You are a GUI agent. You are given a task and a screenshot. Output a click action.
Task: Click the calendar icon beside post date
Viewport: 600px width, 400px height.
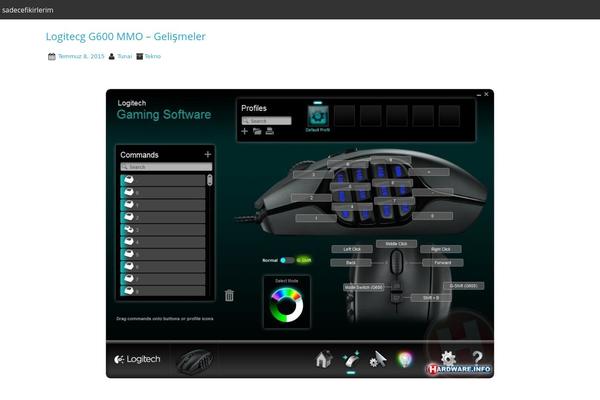click(x=52, y=57)
